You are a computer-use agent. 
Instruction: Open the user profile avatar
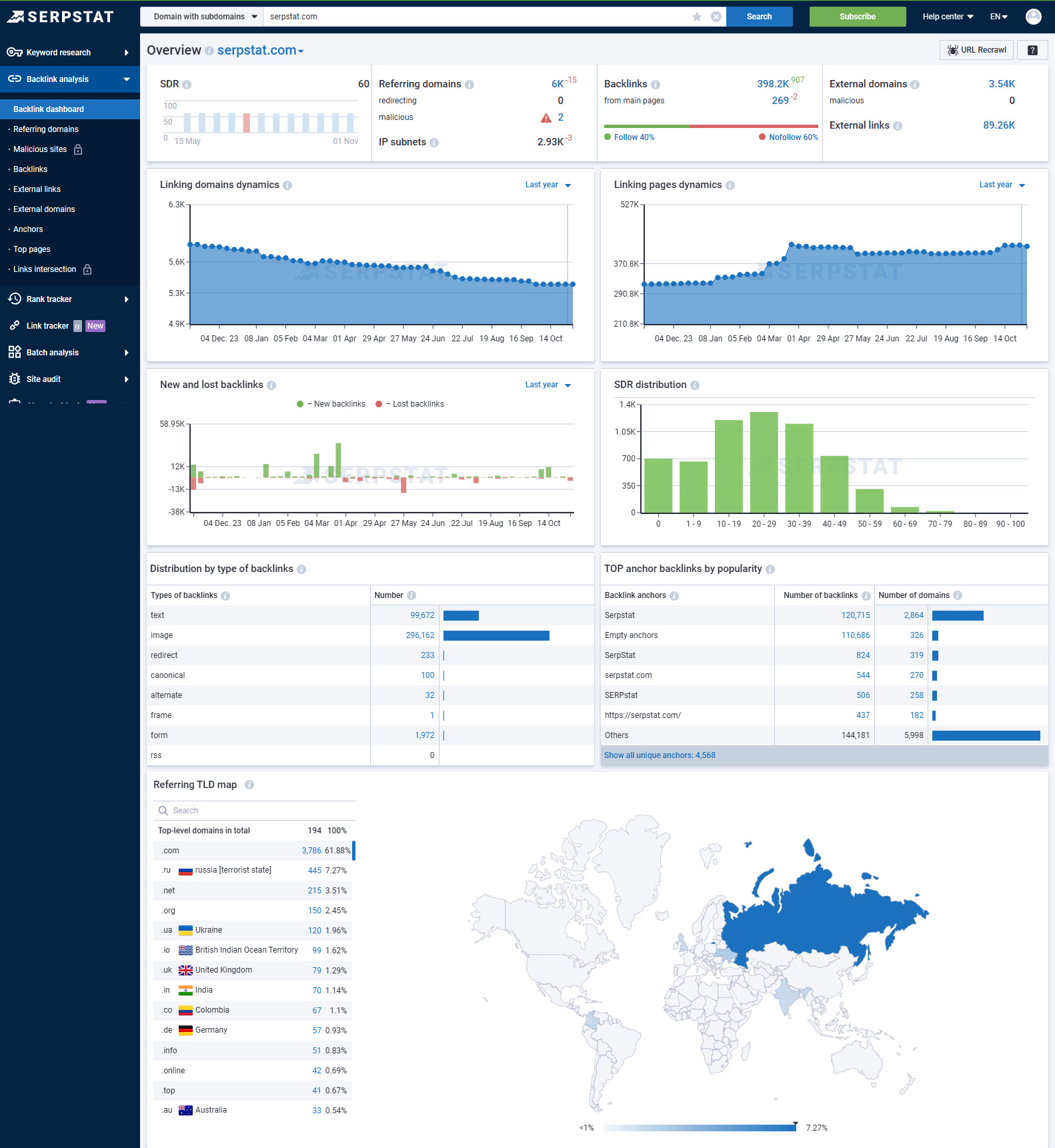[1033, 17]
